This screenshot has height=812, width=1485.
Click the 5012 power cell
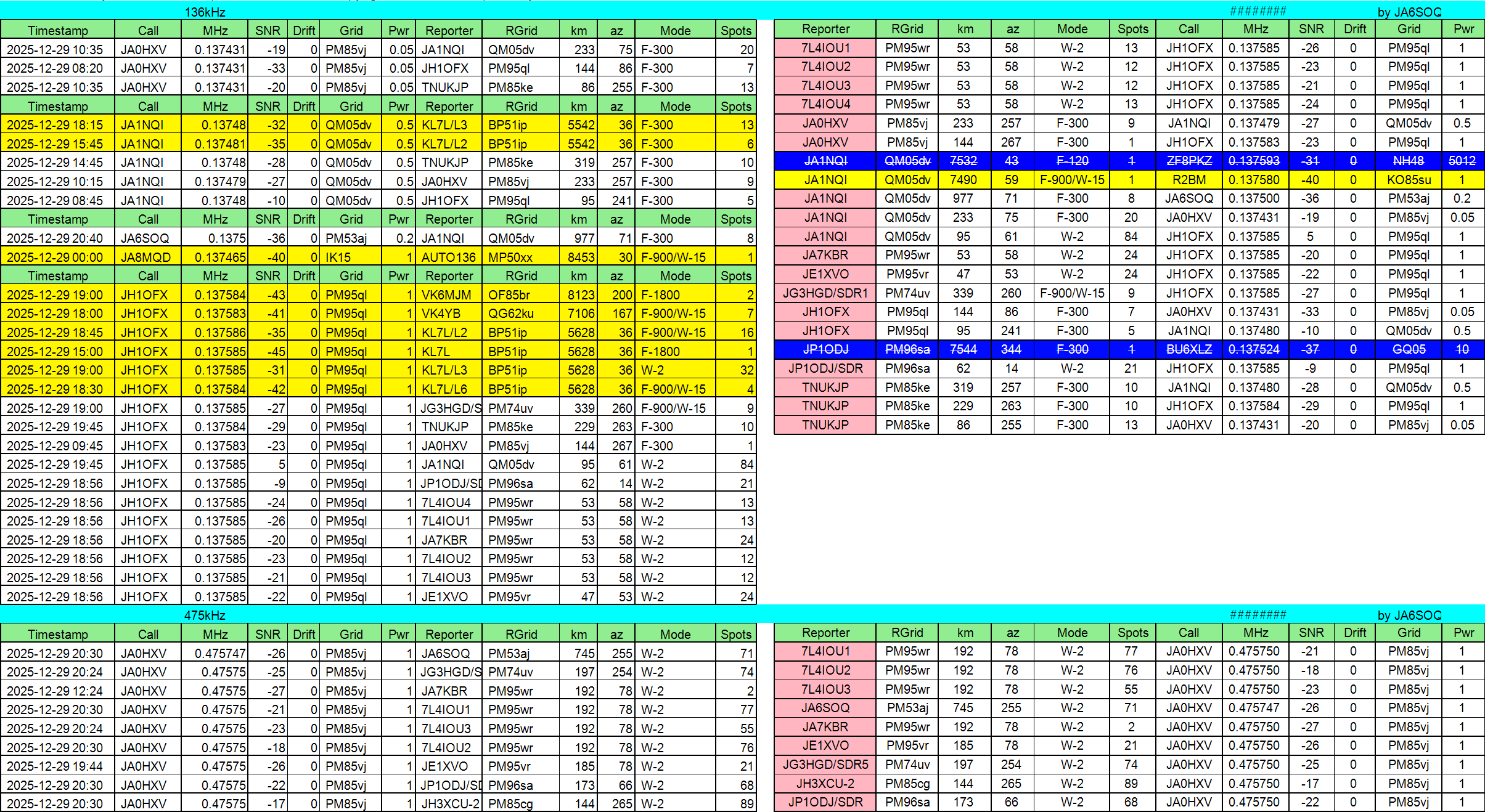[x=1462, y=161]
